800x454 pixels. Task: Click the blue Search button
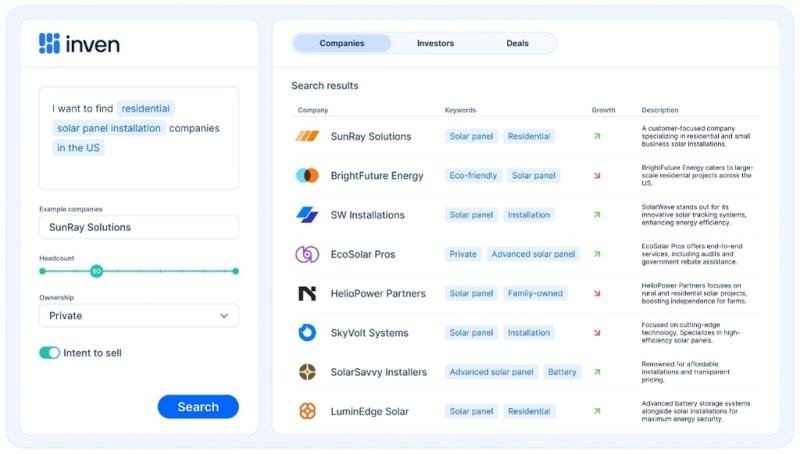(x=198, y=407)
